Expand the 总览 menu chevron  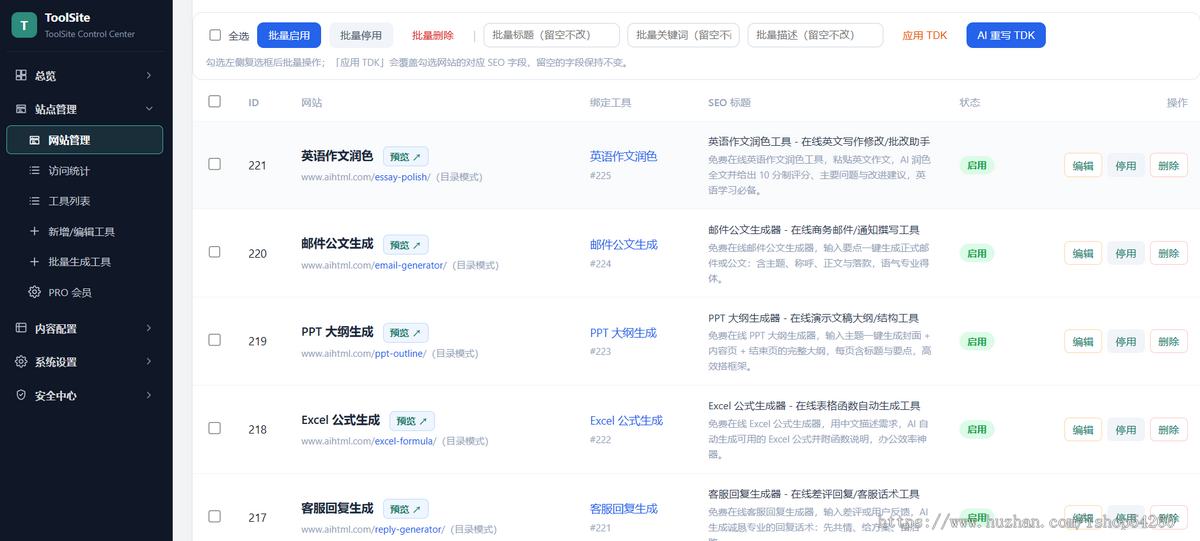[149, 75]
